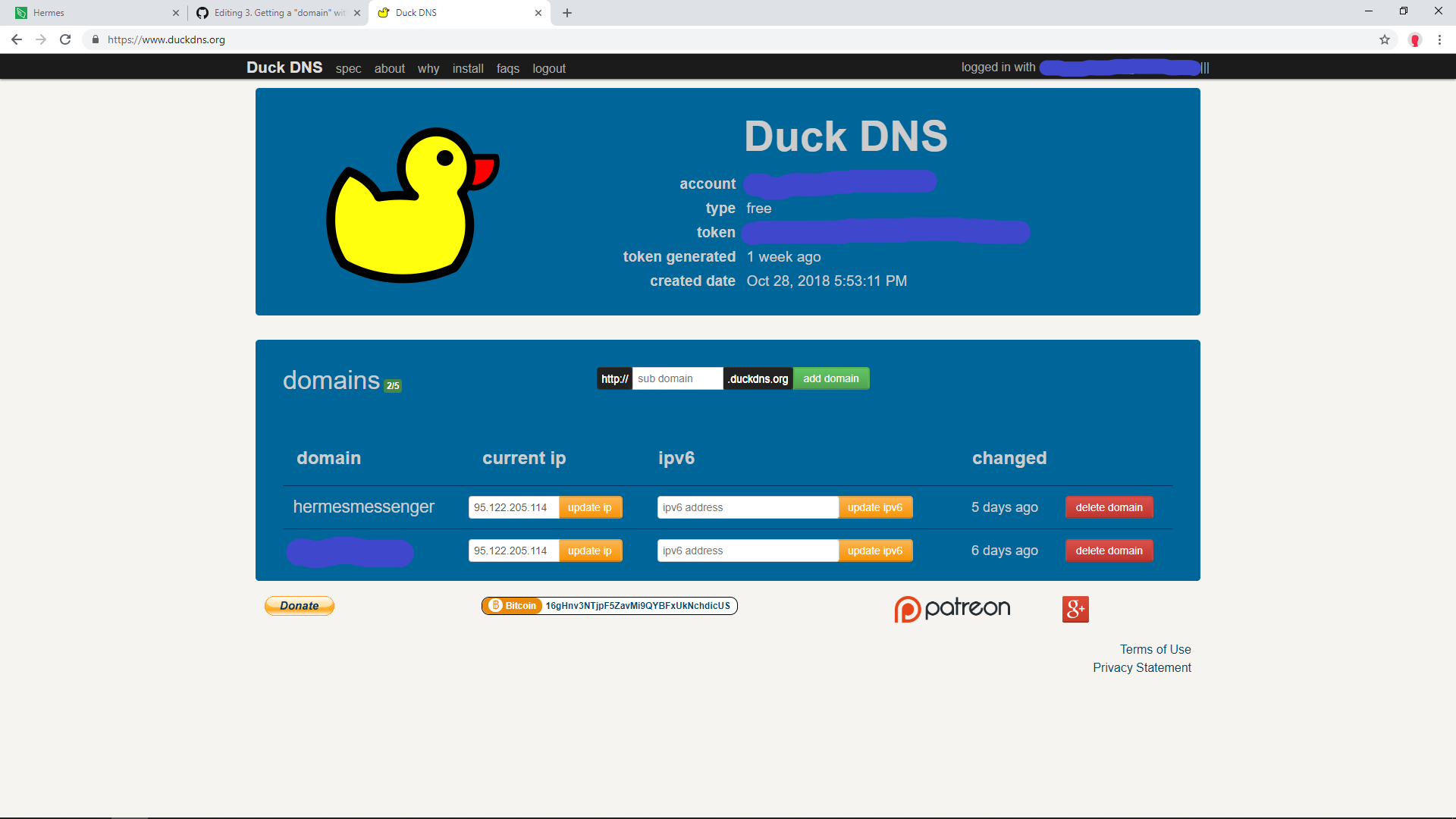Viewport: 1456px width, 819px height.
Task: Click the browser back arrow
Action: (17, 39)
